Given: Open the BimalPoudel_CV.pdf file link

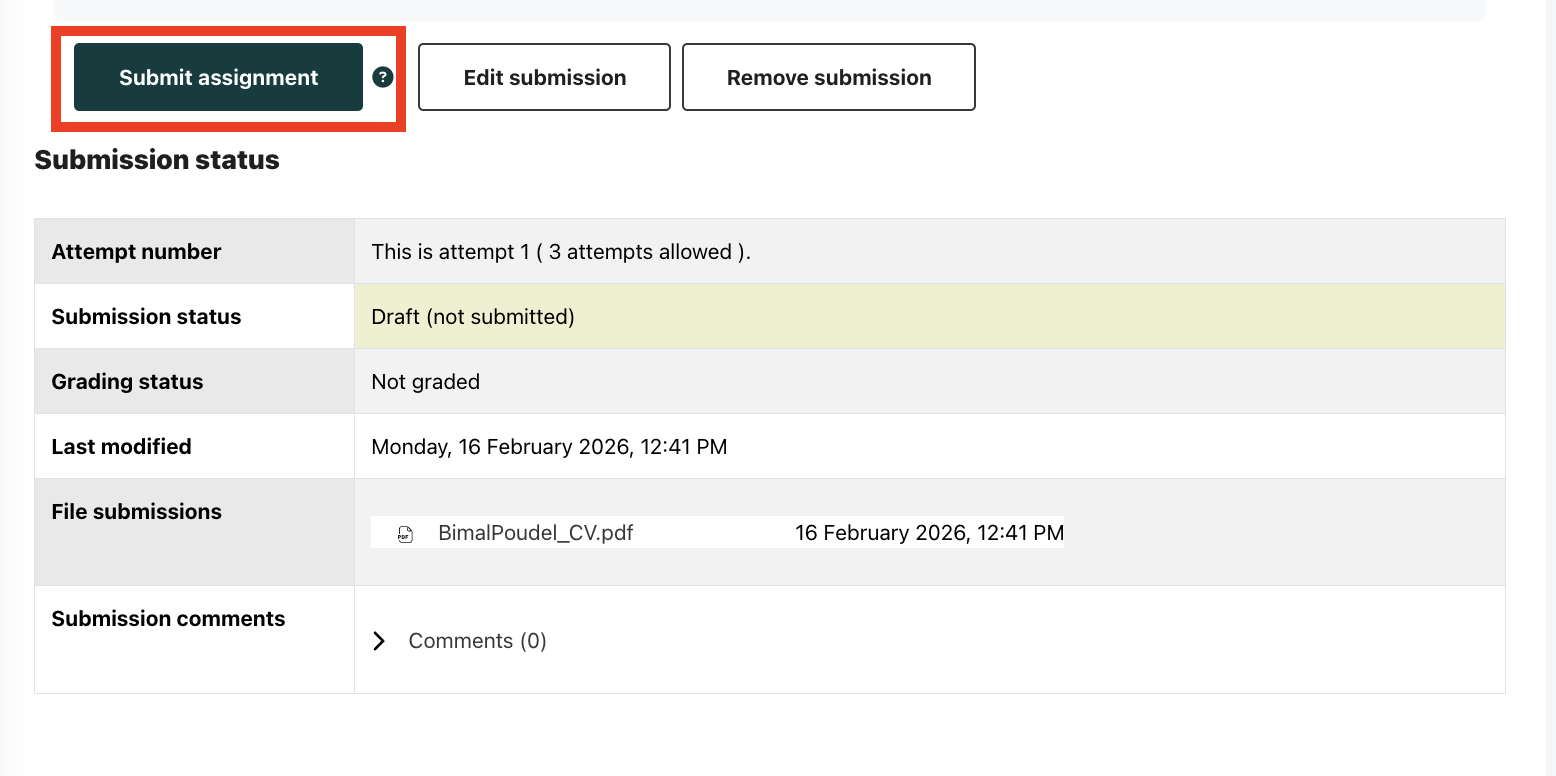Looking at the screenshot, I should (x=535, y=533).
